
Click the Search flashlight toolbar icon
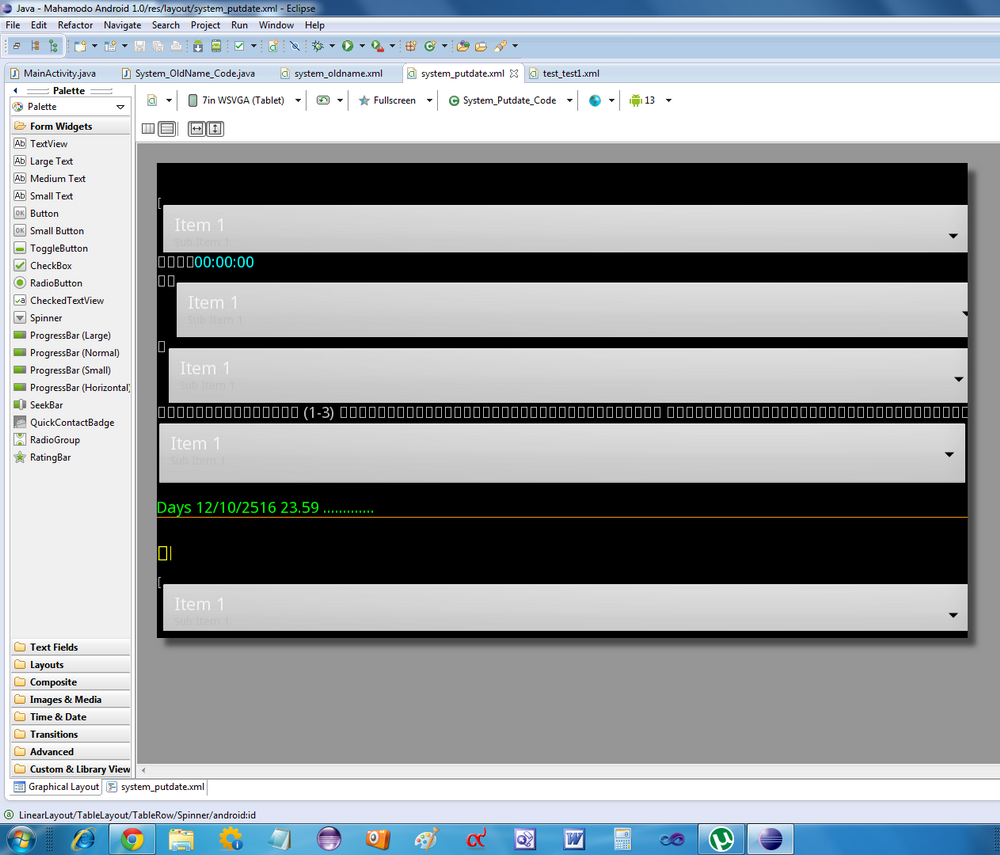tap(501, 46)
